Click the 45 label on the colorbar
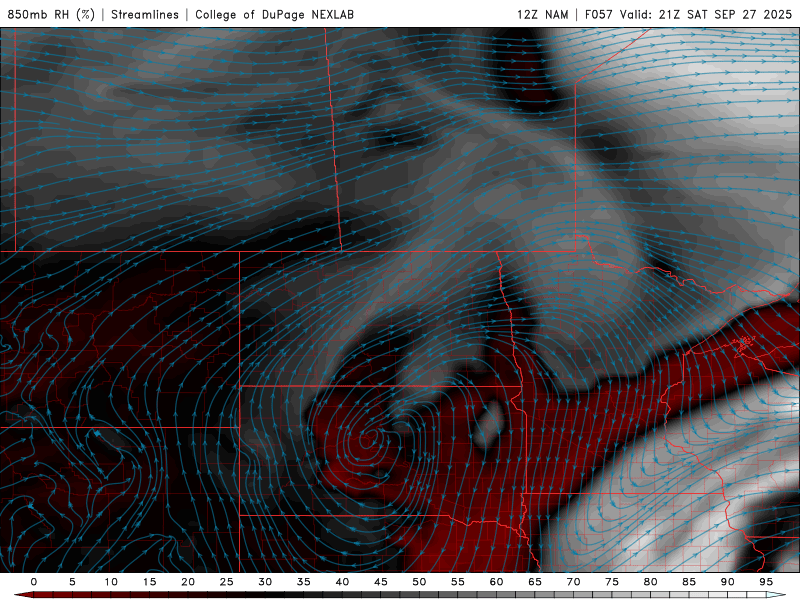The height and width of the screenshot is (600, 800). coord(381,582)
